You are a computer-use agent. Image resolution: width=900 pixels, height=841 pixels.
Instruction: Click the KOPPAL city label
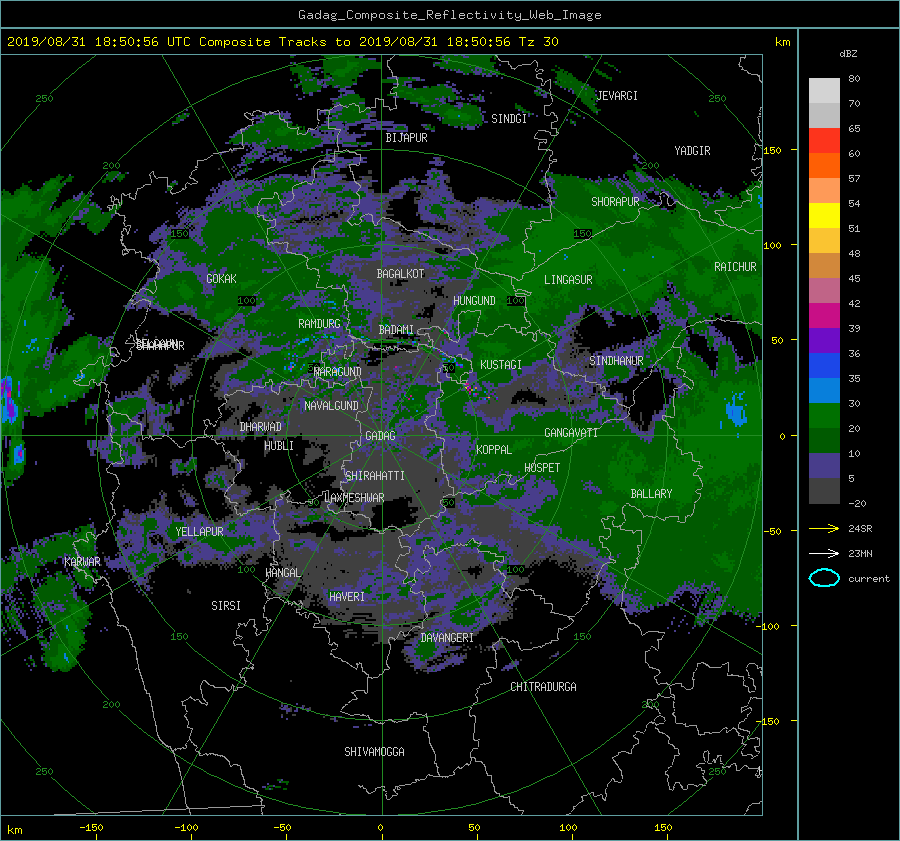click(494, 450)
